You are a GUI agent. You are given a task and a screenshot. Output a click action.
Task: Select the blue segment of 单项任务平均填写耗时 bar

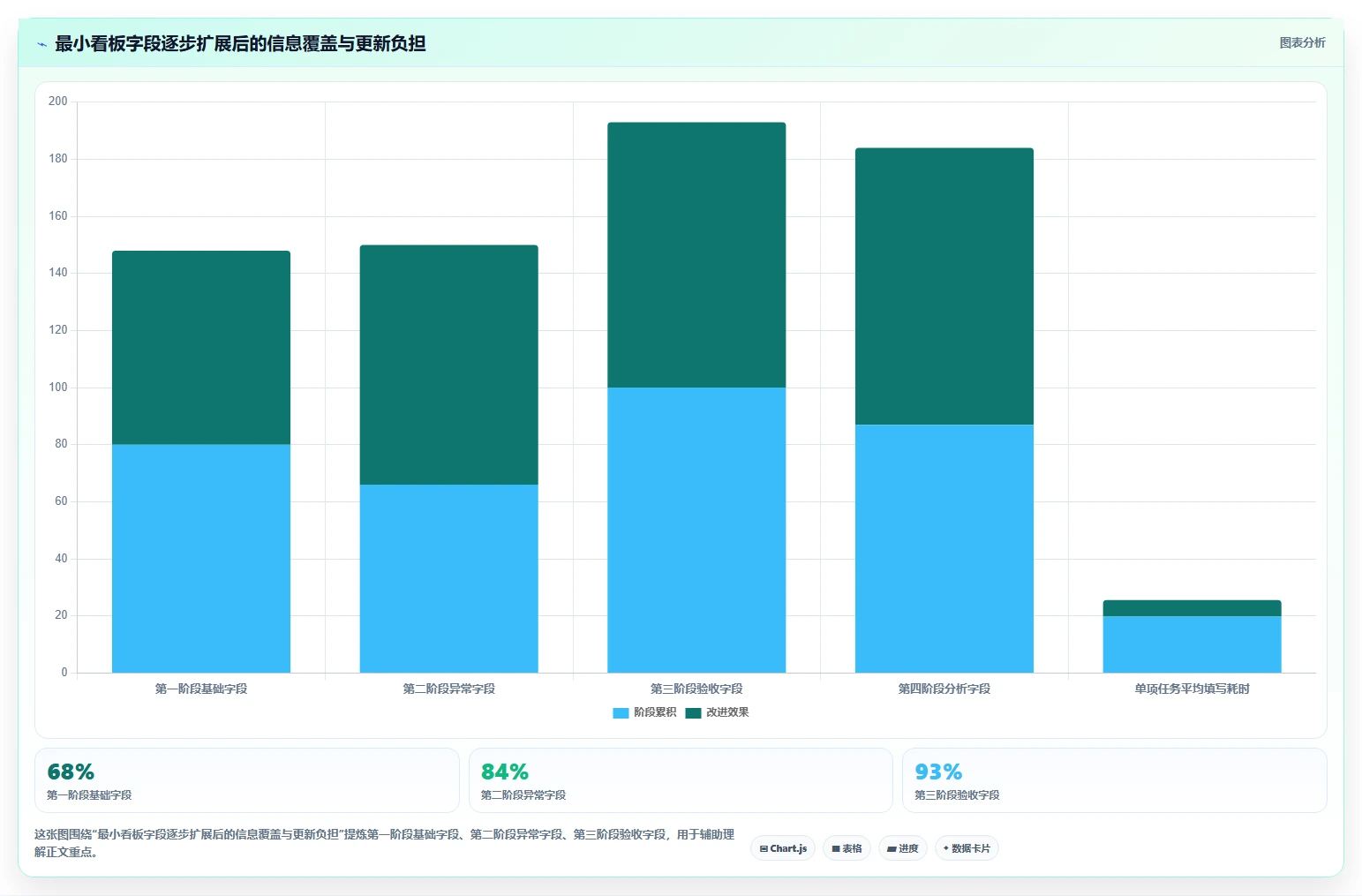[x=1192, y=644]
